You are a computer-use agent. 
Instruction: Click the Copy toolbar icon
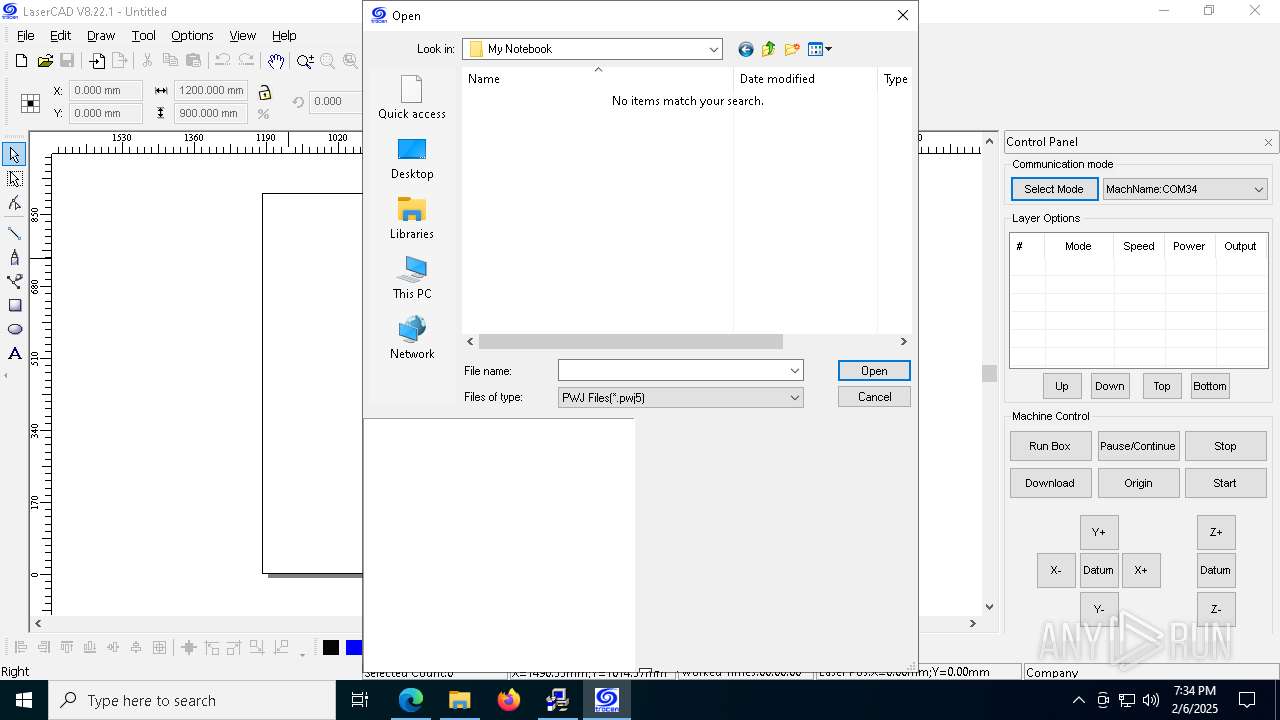(x=170, y=61)
